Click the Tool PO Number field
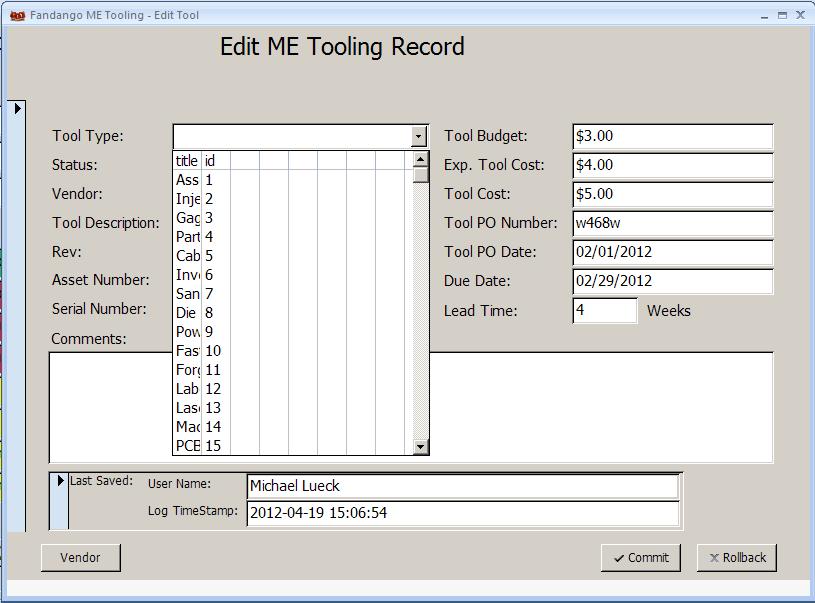Viewport: 815px width, 603px height. tap(673, 224)
